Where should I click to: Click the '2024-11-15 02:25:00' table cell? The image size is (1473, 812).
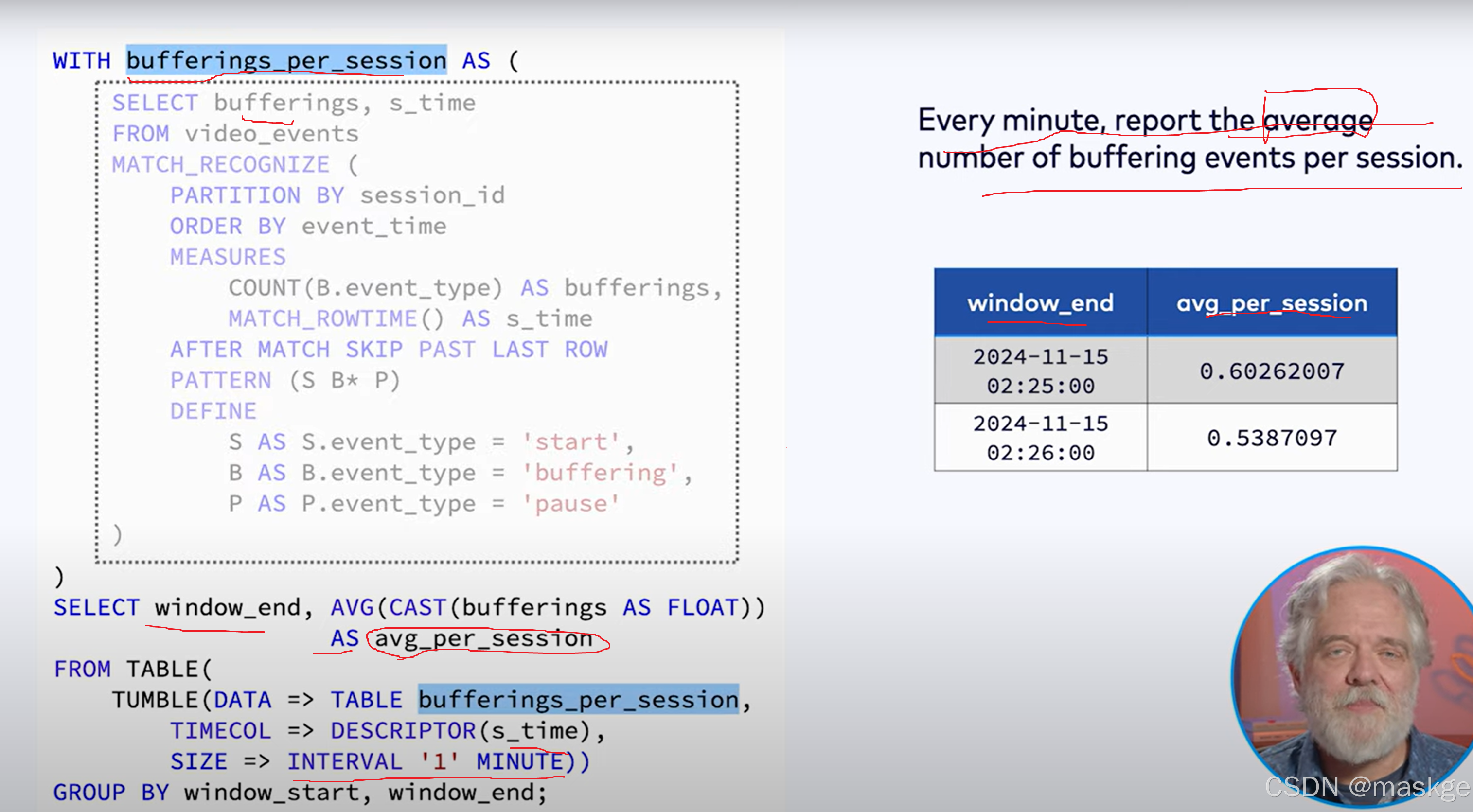(x=1040, y=371)
